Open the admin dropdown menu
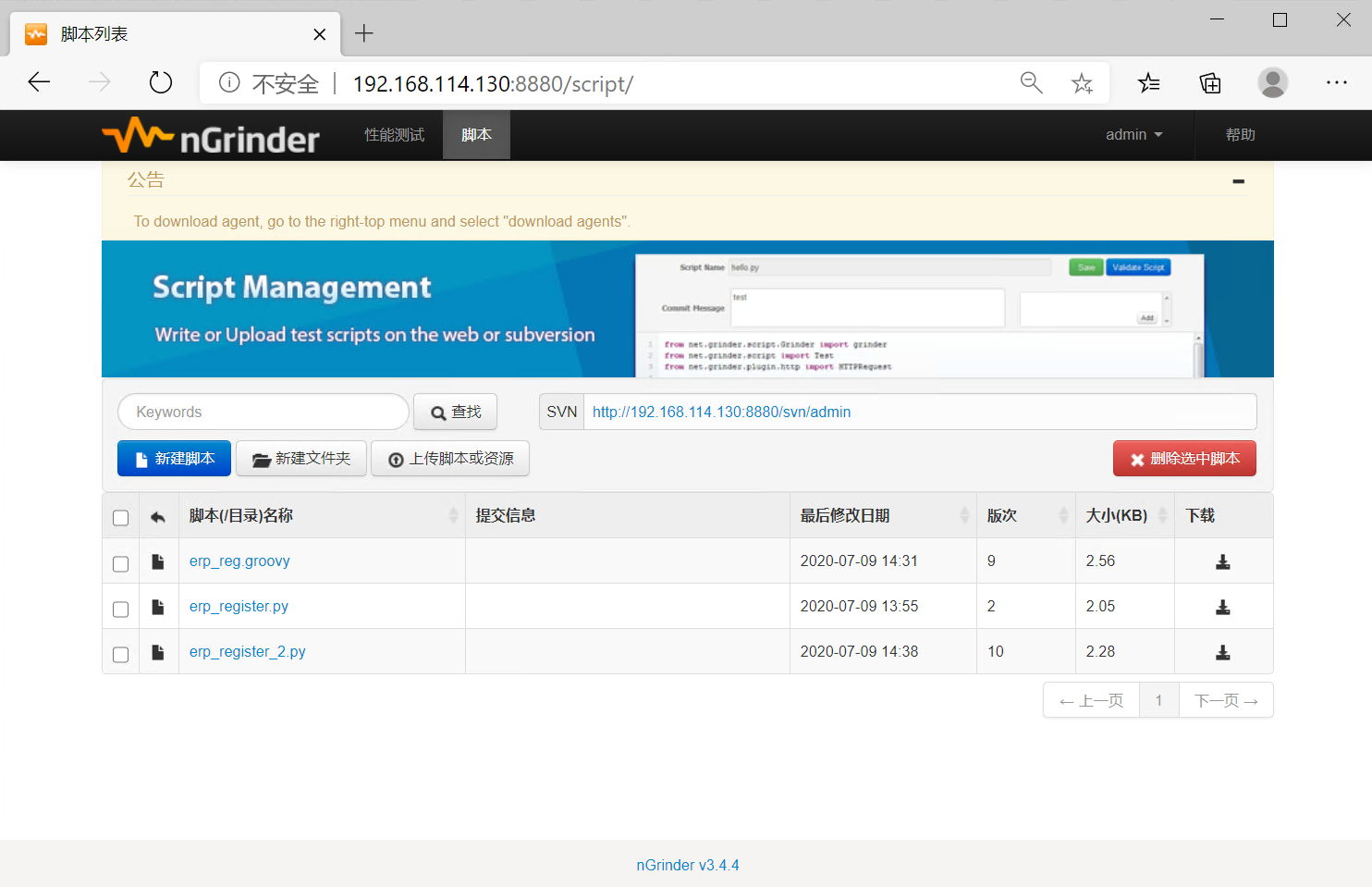 tap(1133, 135)
